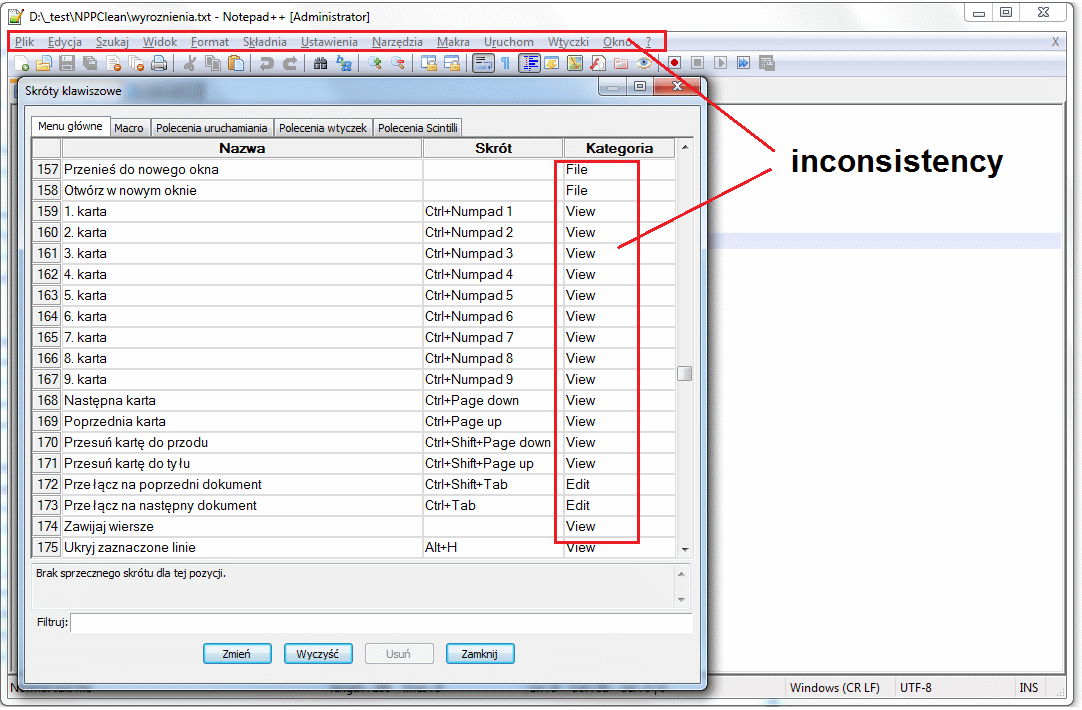Select the Save All toolbar icon
Screen dimensions: 1082x710
(91, 63)
